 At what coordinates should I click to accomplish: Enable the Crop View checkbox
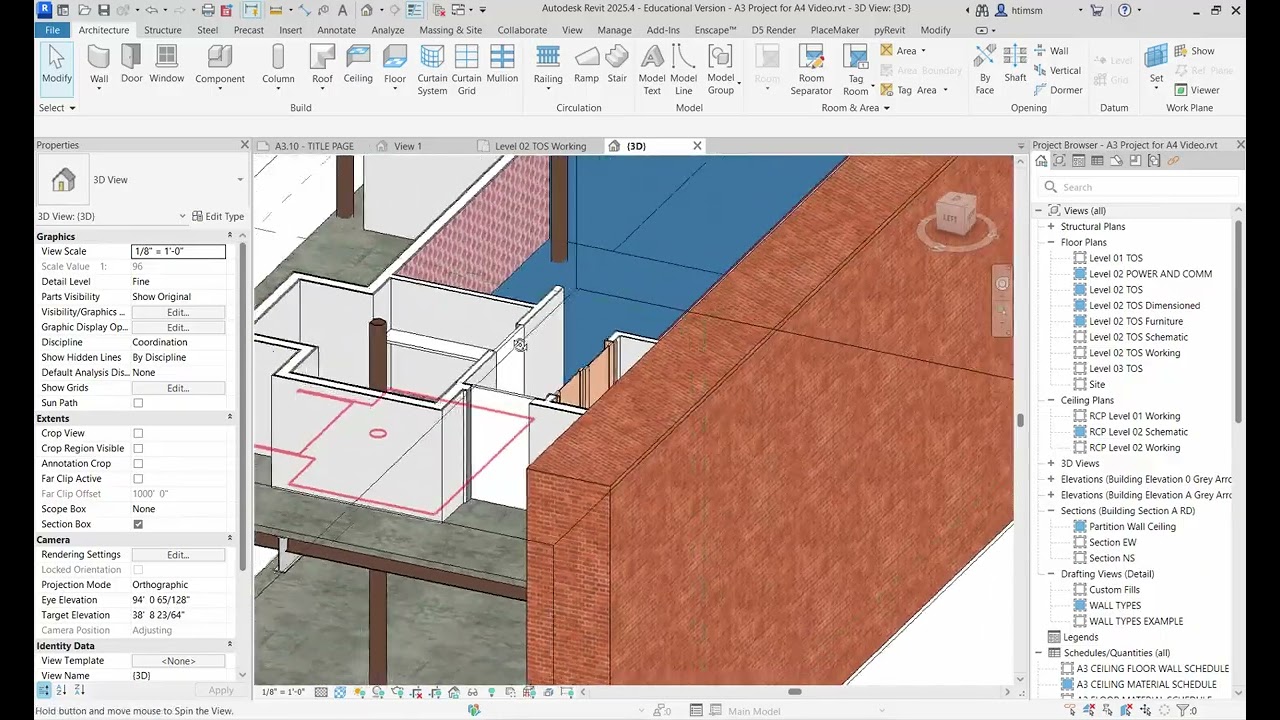[138, 434]
